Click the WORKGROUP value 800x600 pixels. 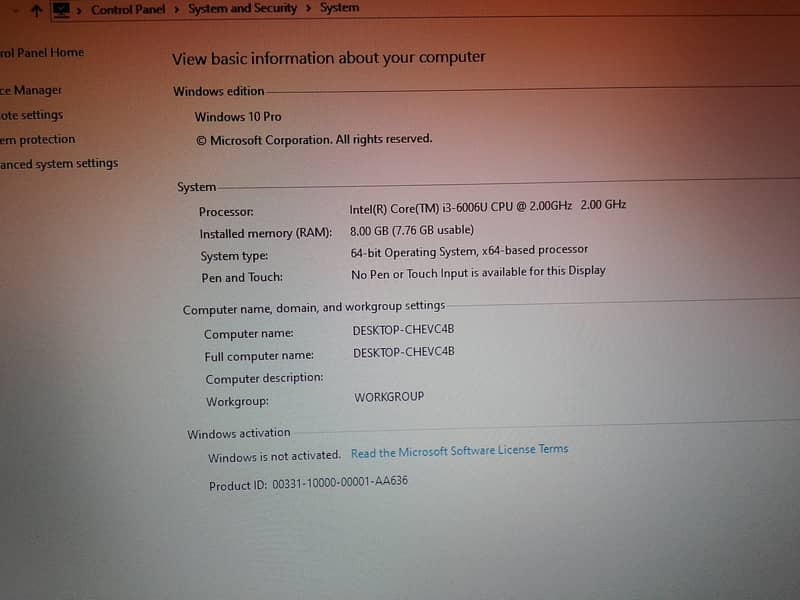click(x=389, y=397)
